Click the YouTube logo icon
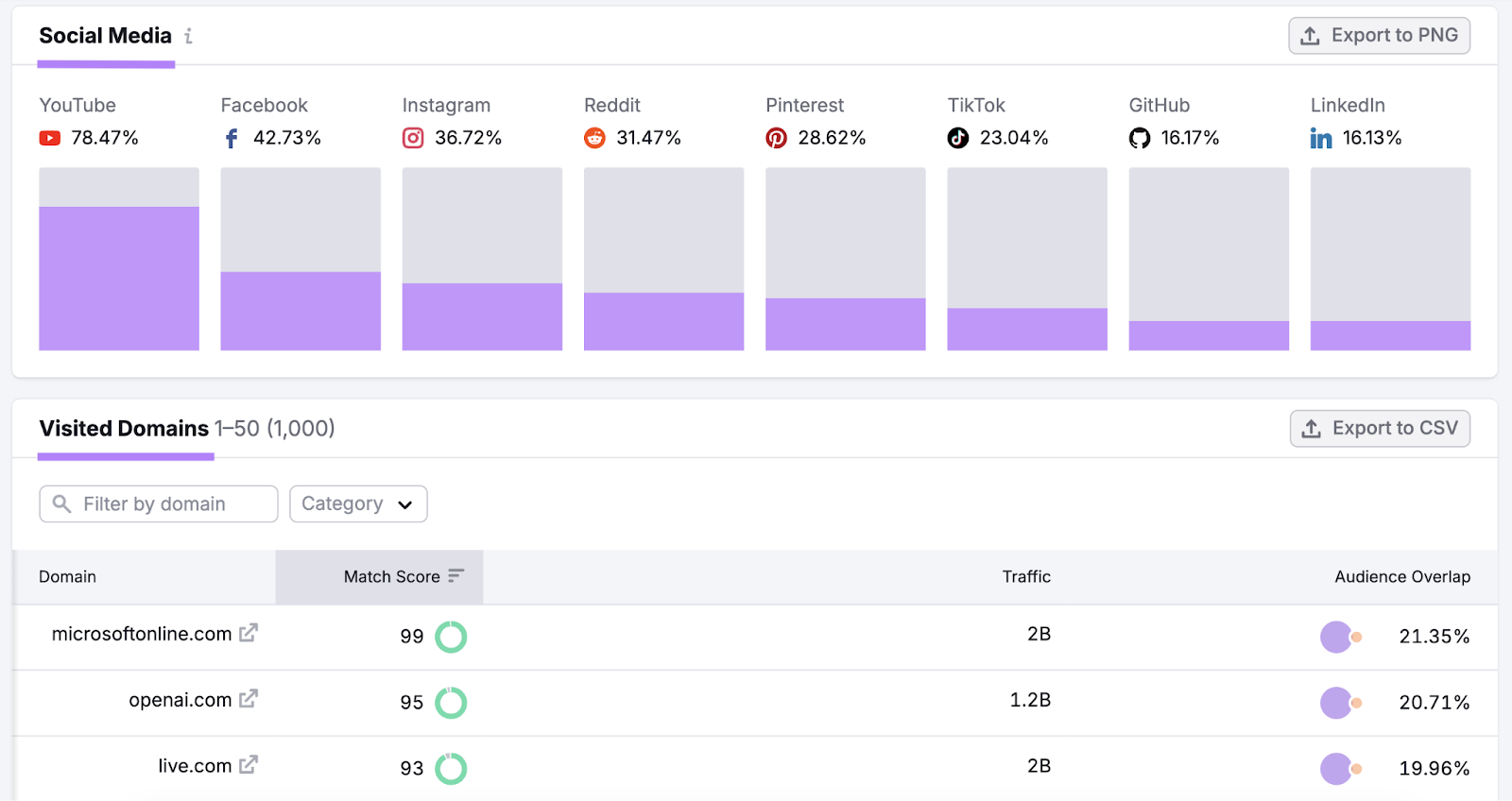1512x801 pixels. pyautogui.click(x=50, y=138)
